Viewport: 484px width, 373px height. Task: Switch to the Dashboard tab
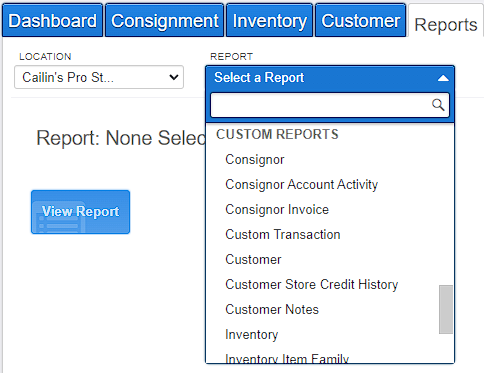tap(52, 21)
